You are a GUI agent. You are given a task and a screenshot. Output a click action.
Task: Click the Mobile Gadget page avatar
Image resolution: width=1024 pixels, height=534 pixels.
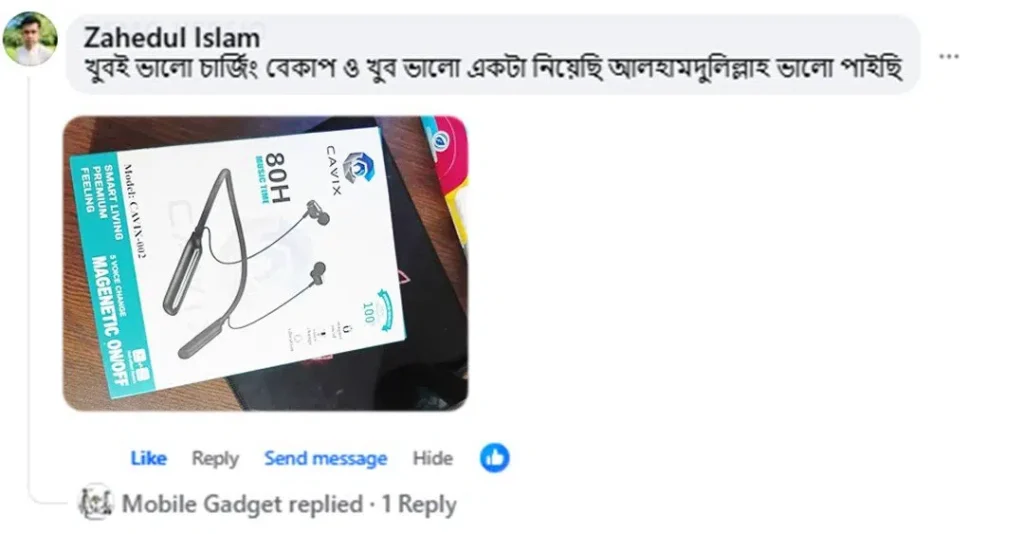pyautogui.click(x=95, y=503)
